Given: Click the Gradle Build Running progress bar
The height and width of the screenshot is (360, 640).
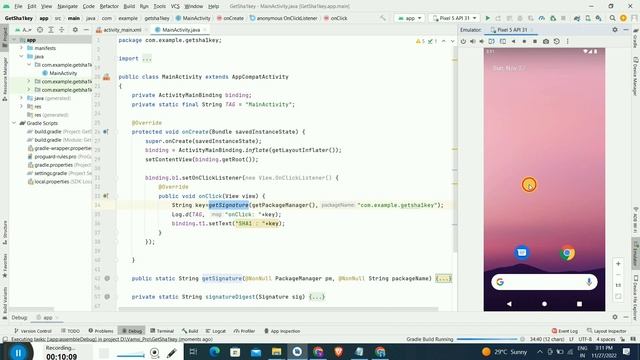Looking at the screenshot, I should pyautogui.click(x=487, y=339).
